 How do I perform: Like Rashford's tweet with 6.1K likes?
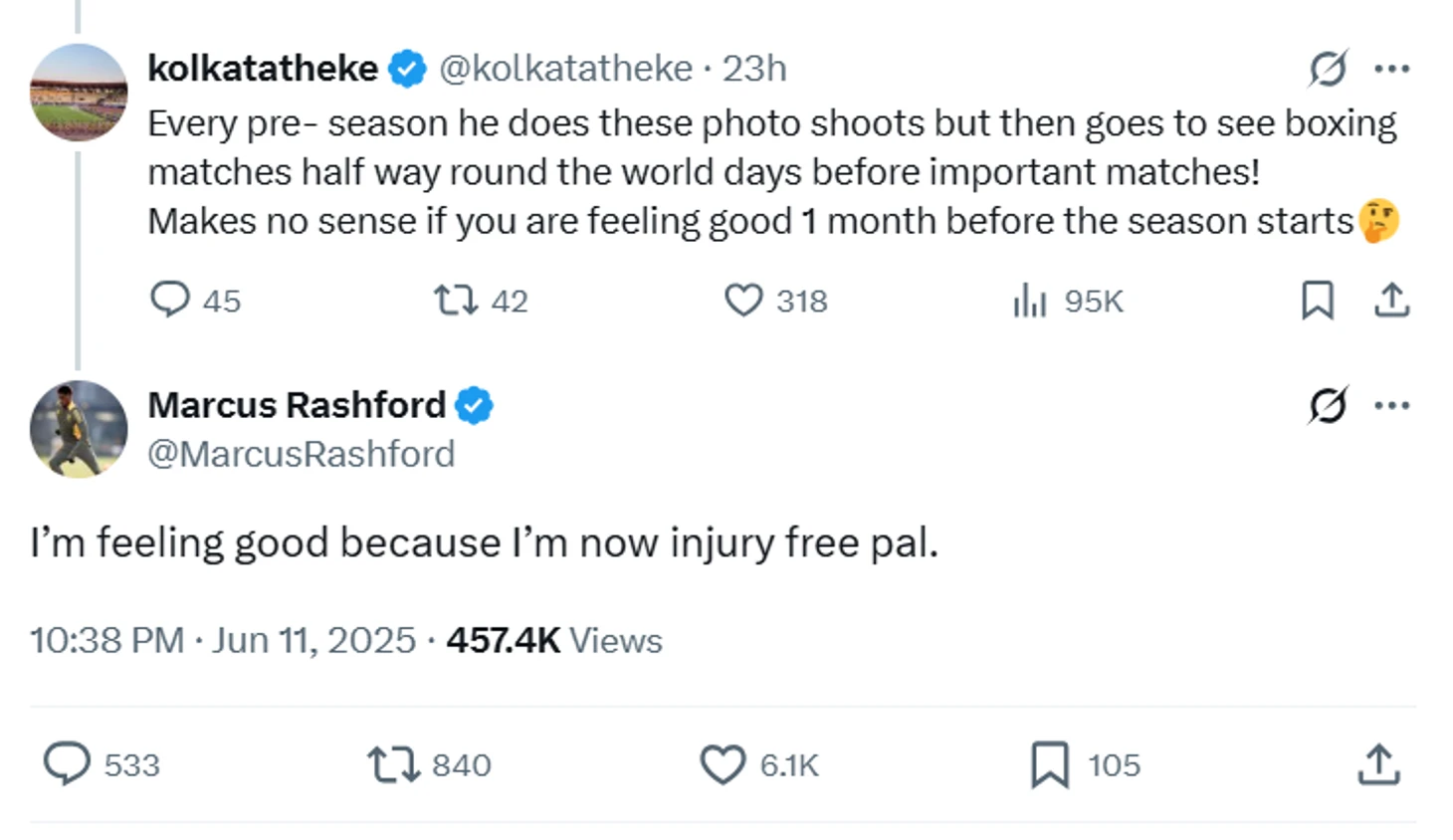723,764
